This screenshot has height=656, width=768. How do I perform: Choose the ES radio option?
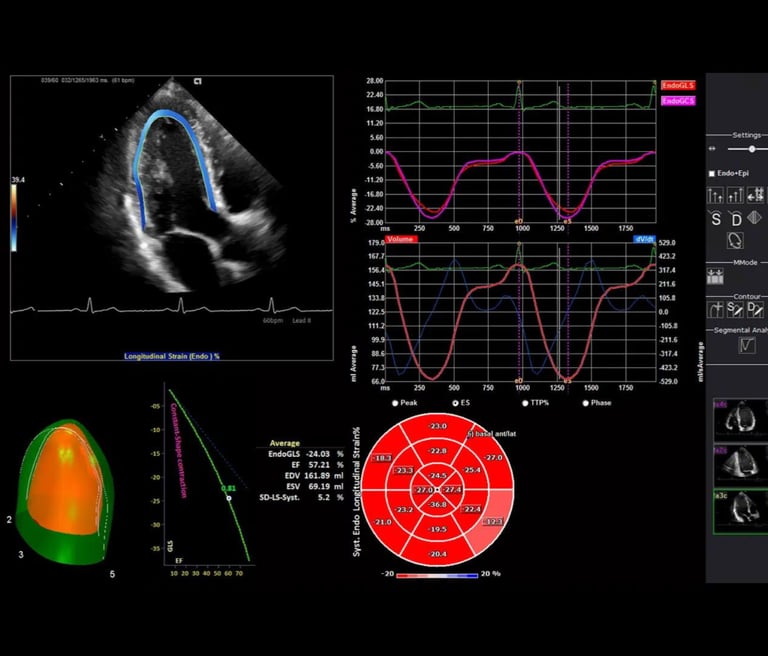tap(455, 403)
